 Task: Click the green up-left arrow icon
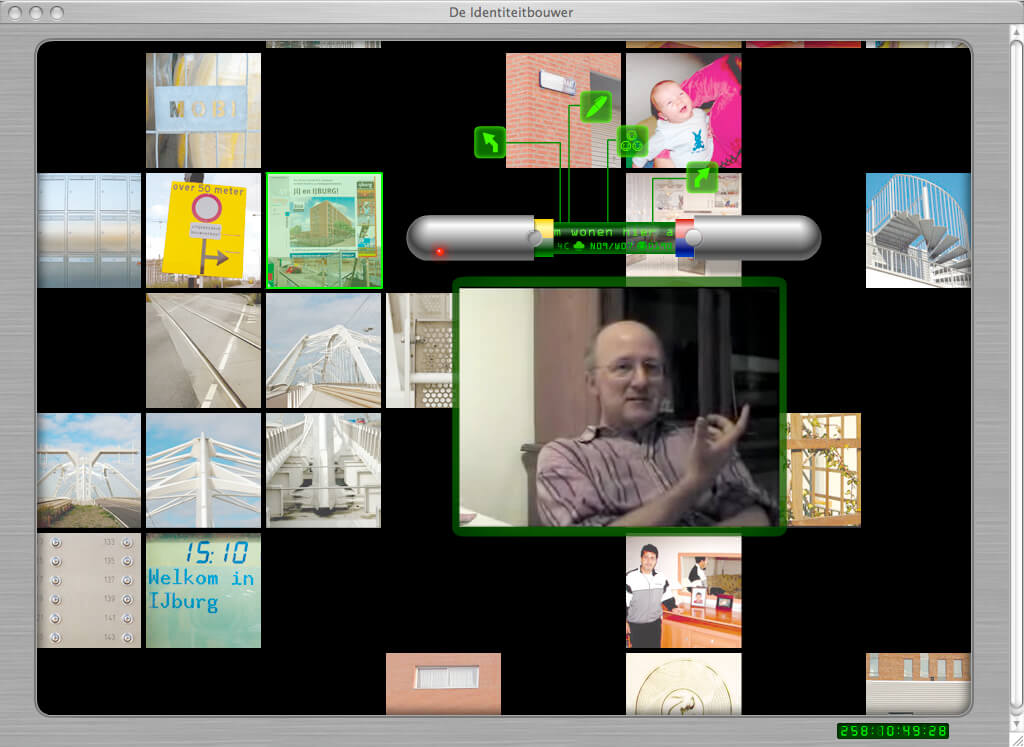(490, 142)
